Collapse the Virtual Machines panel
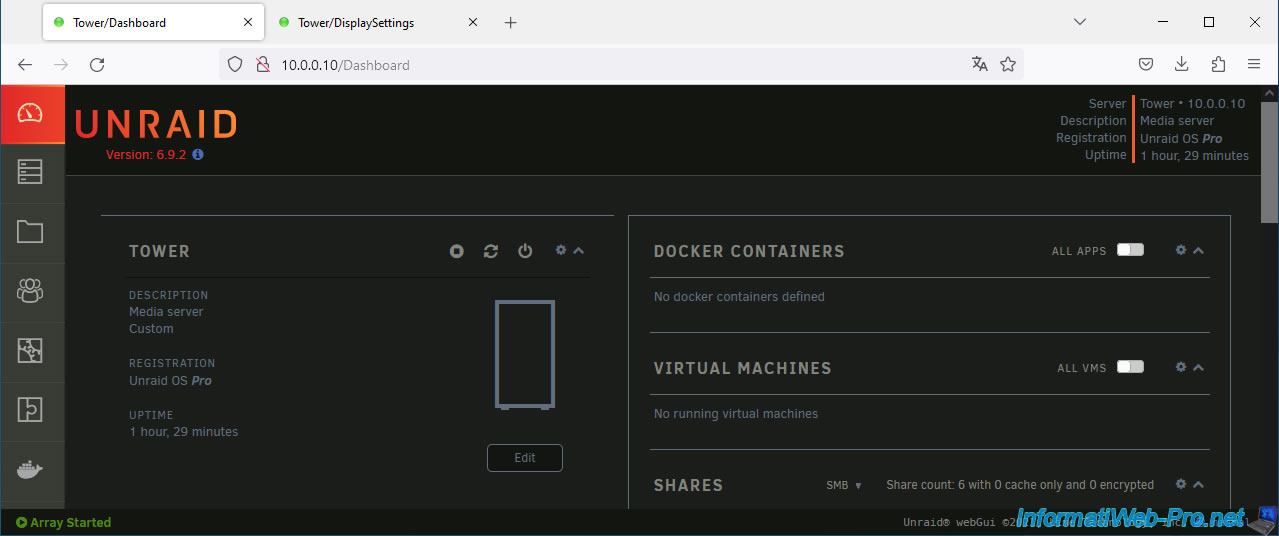The image size is (1279, 536). pyautogui.click(x=1198, y=367)
